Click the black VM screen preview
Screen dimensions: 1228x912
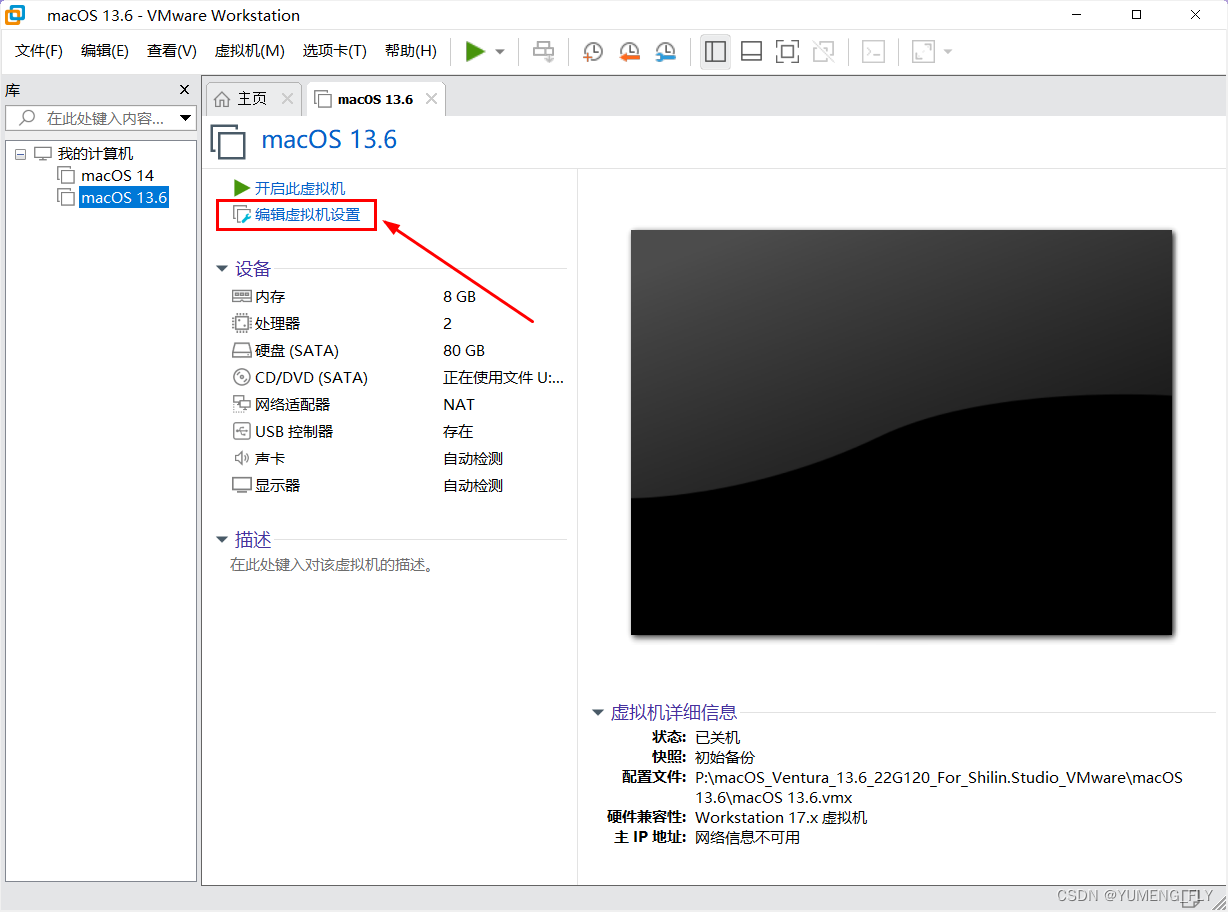point(901,432)
